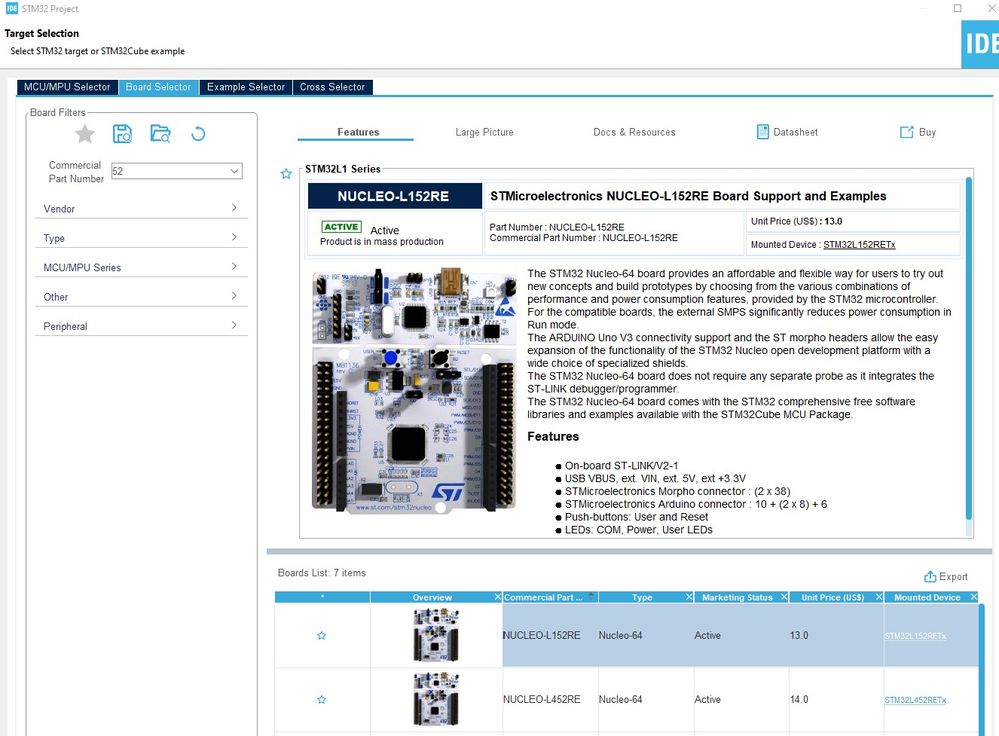
Task: Click the boards list vertical scrollbar
Action: pos(982,669)
